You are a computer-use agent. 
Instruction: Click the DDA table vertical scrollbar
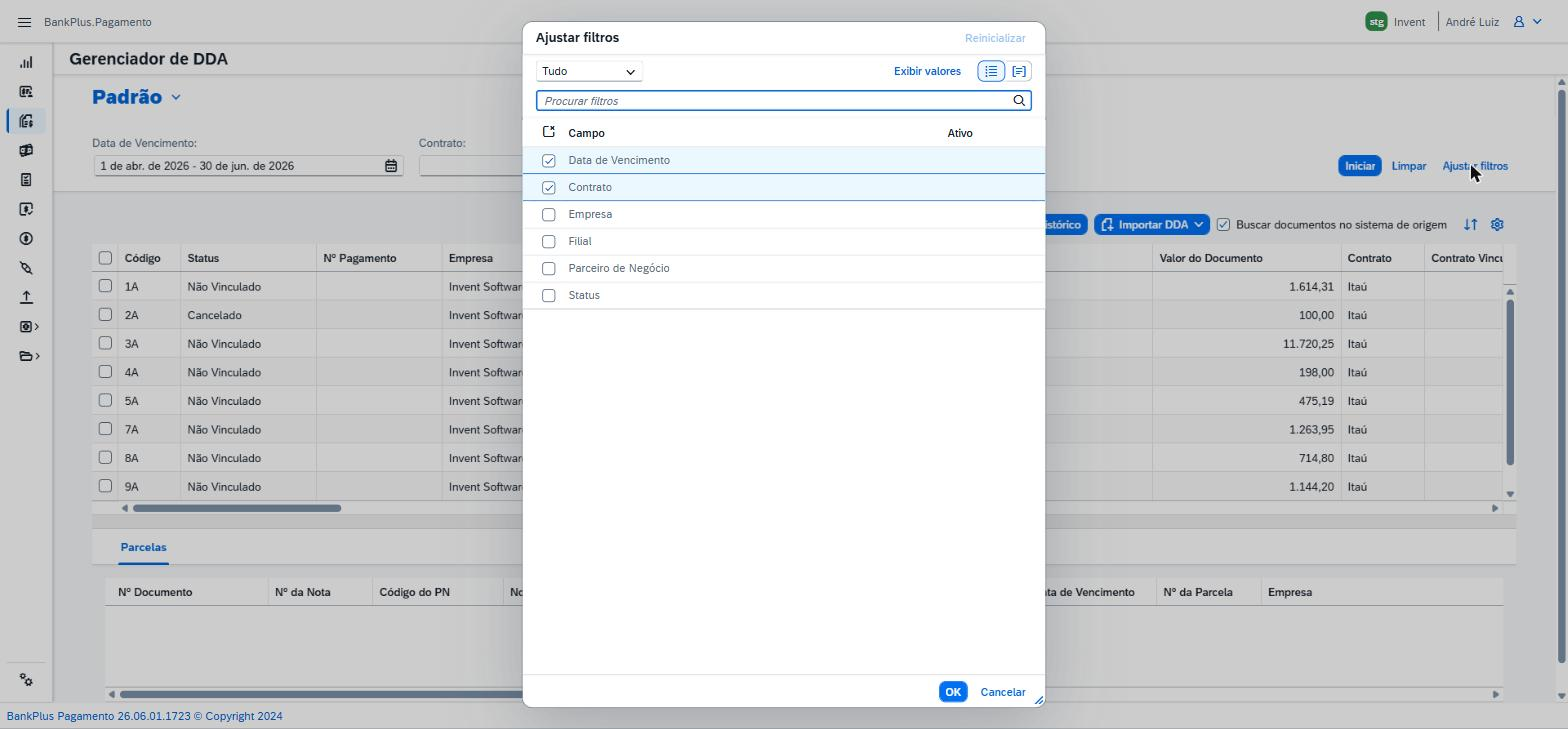tap(1510, 382)
